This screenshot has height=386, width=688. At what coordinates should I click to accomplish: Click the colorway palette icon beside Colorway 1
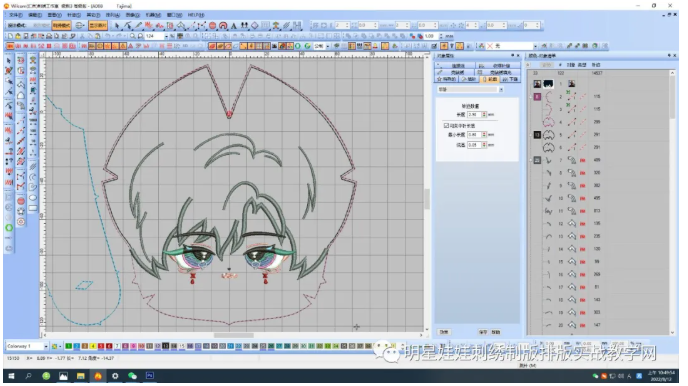click(54, 347)
